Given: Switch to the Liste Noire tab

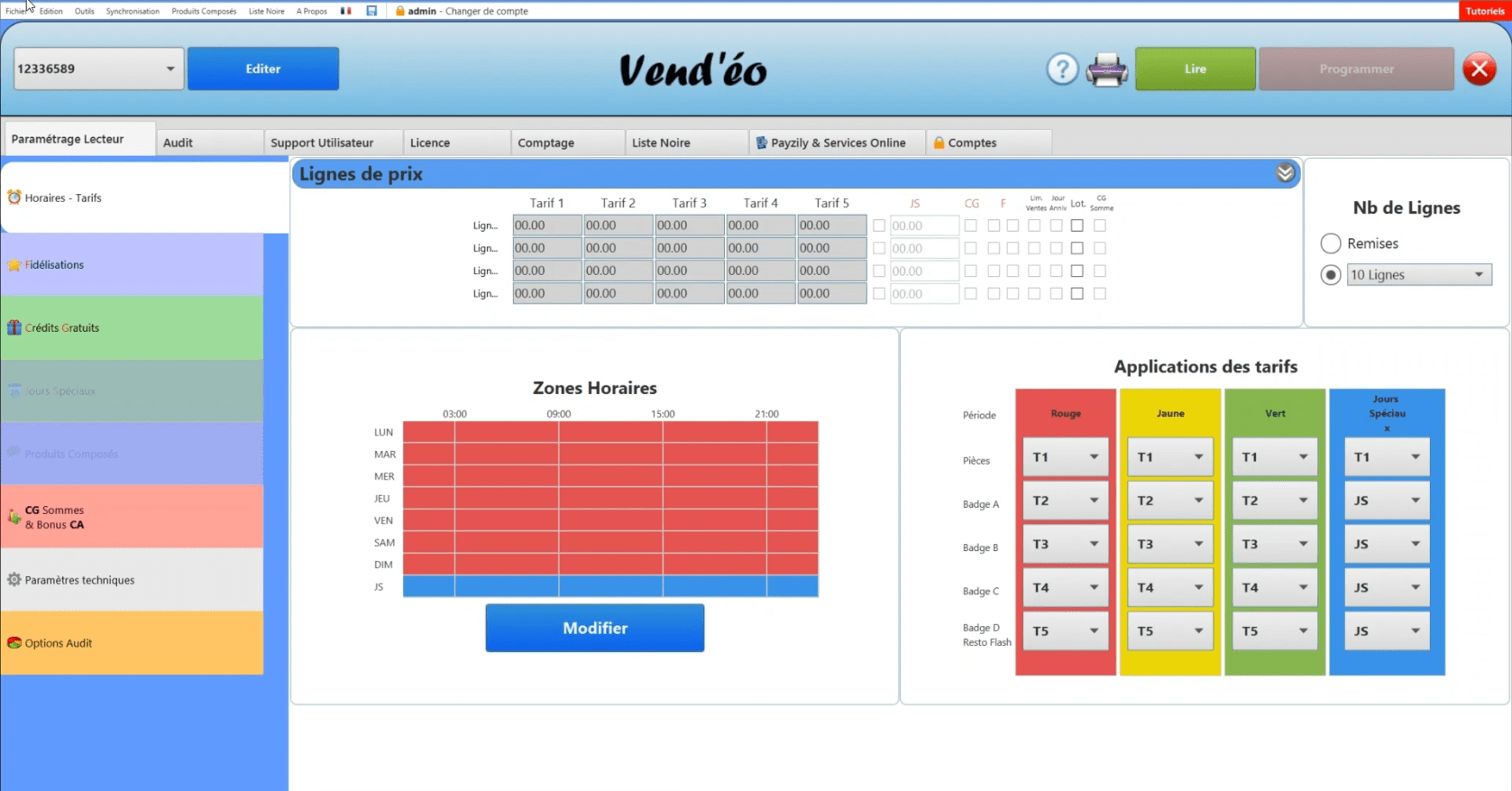Looking at the screenshot, I should [x=687, y=143].
